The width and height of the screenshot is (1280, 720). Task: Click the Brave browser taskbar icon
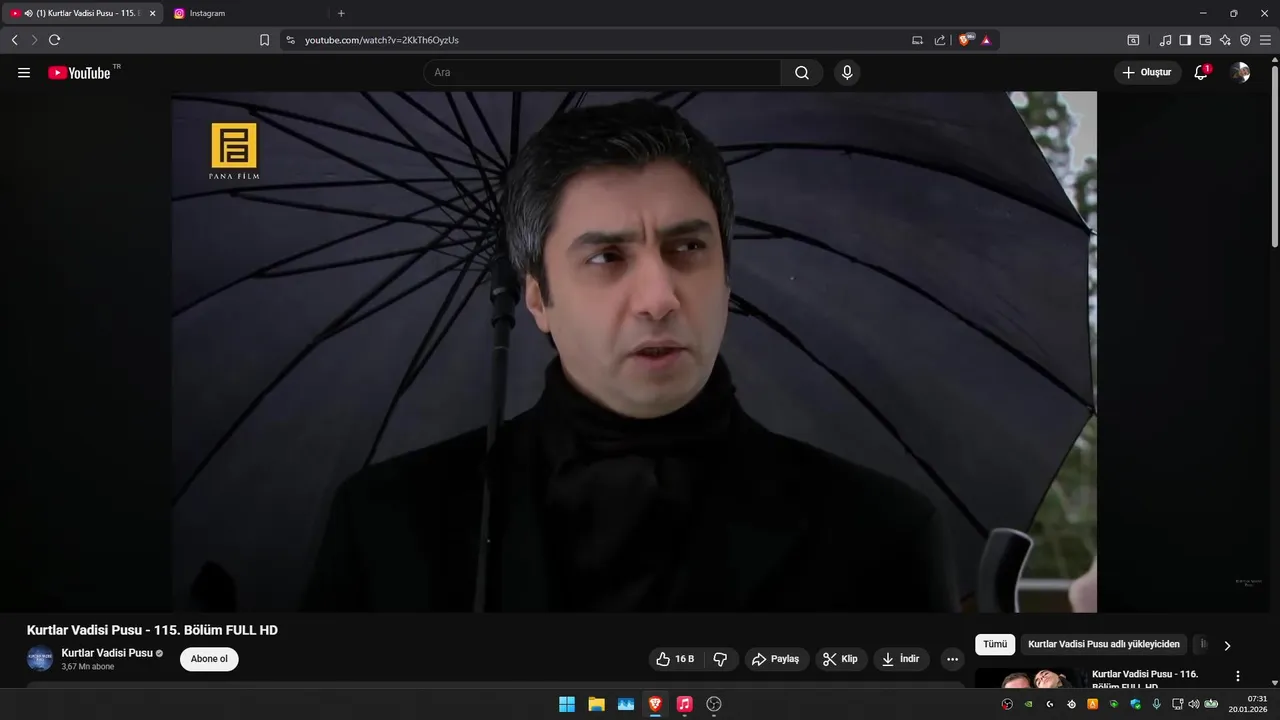click(x=655, y=704)
